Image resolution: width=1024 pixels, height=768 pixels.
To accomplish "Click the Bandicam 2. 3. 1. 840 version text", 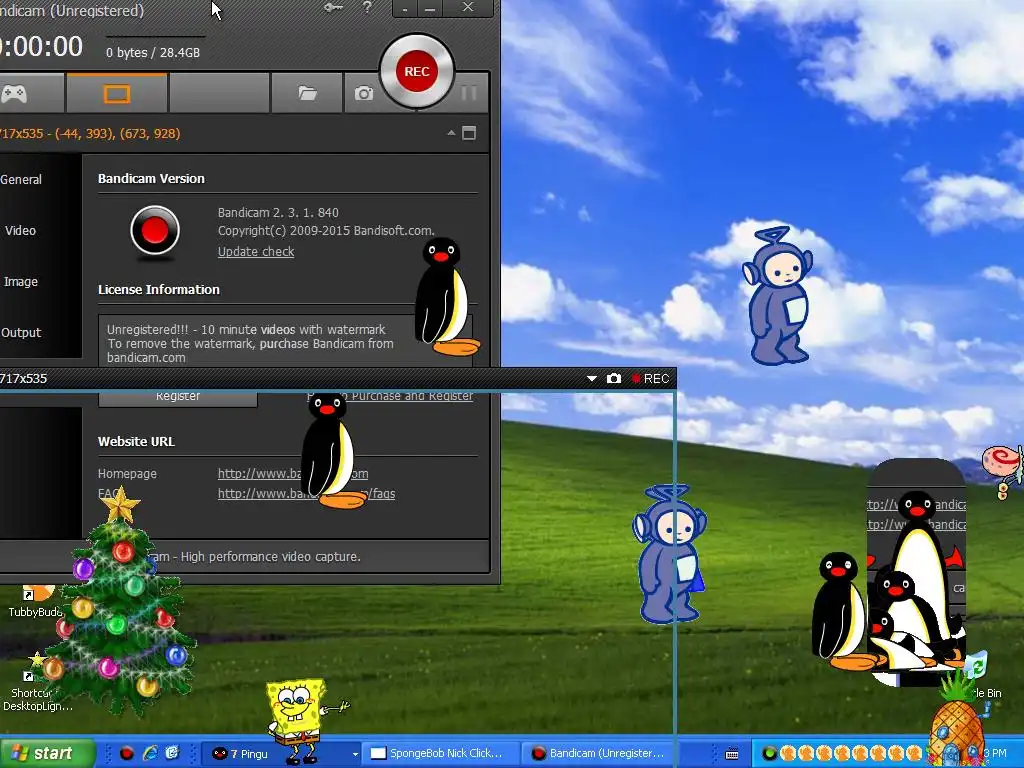I will 278,212.
